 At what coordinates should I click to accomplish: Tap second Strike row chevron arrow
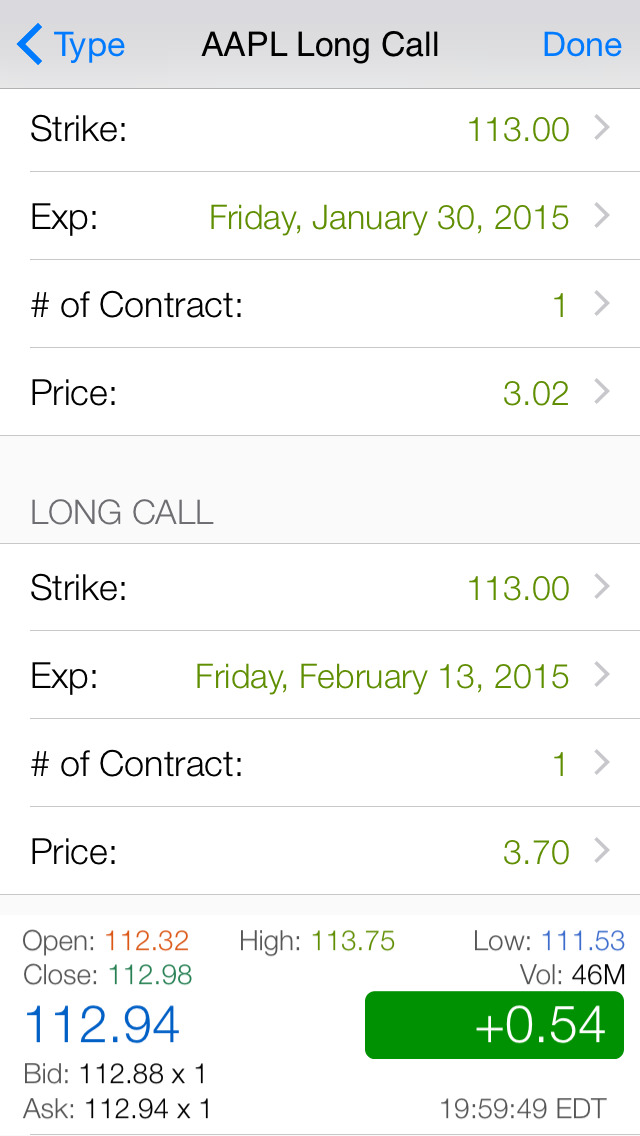tap(602, 587)
